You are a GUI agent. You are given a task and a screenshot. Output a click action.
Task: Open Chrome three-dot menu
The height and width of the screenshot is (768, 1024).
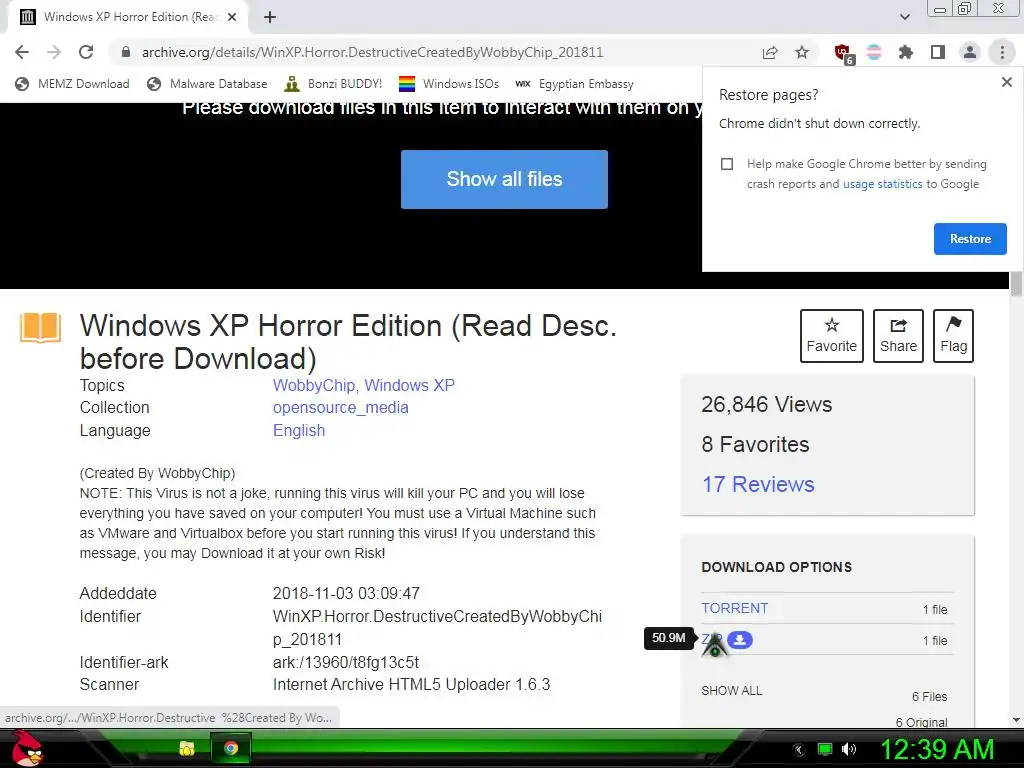click(x=1002, y=52)
